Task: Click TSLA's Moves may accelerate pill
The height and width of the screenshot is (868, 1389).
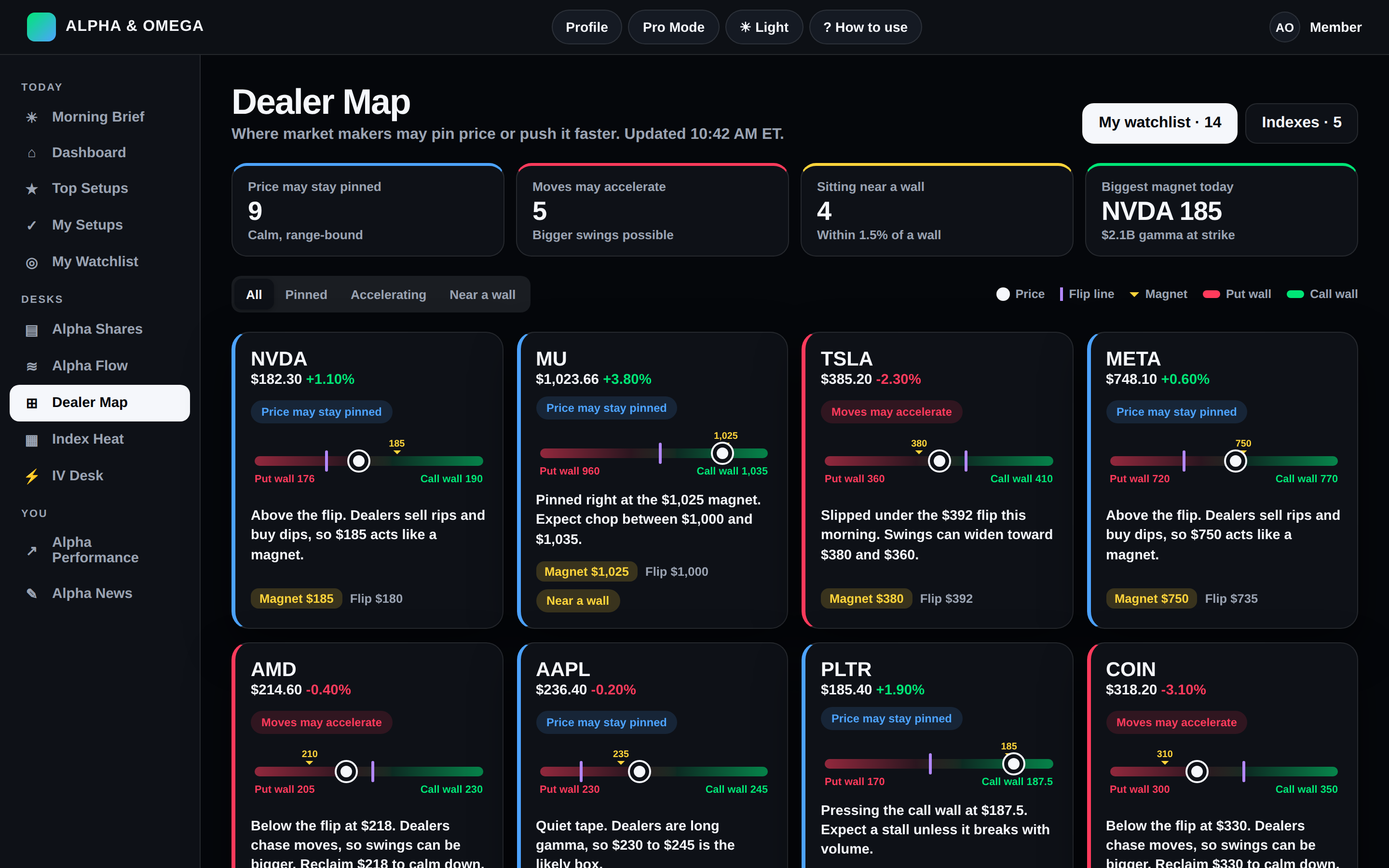Action: [x=891, y=412]
